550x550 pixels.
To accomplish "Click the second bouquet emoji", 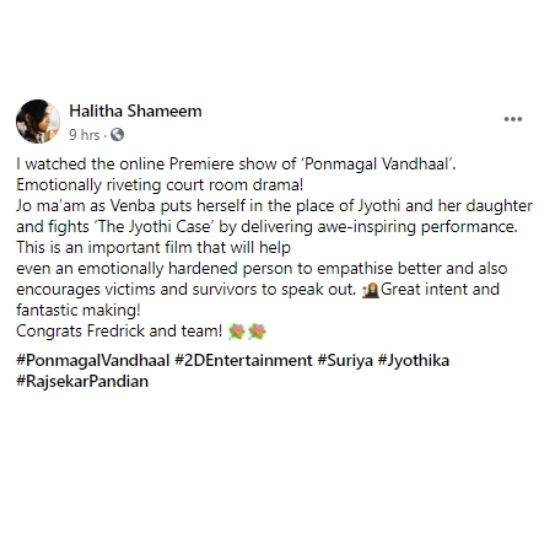I will [257, 331].
